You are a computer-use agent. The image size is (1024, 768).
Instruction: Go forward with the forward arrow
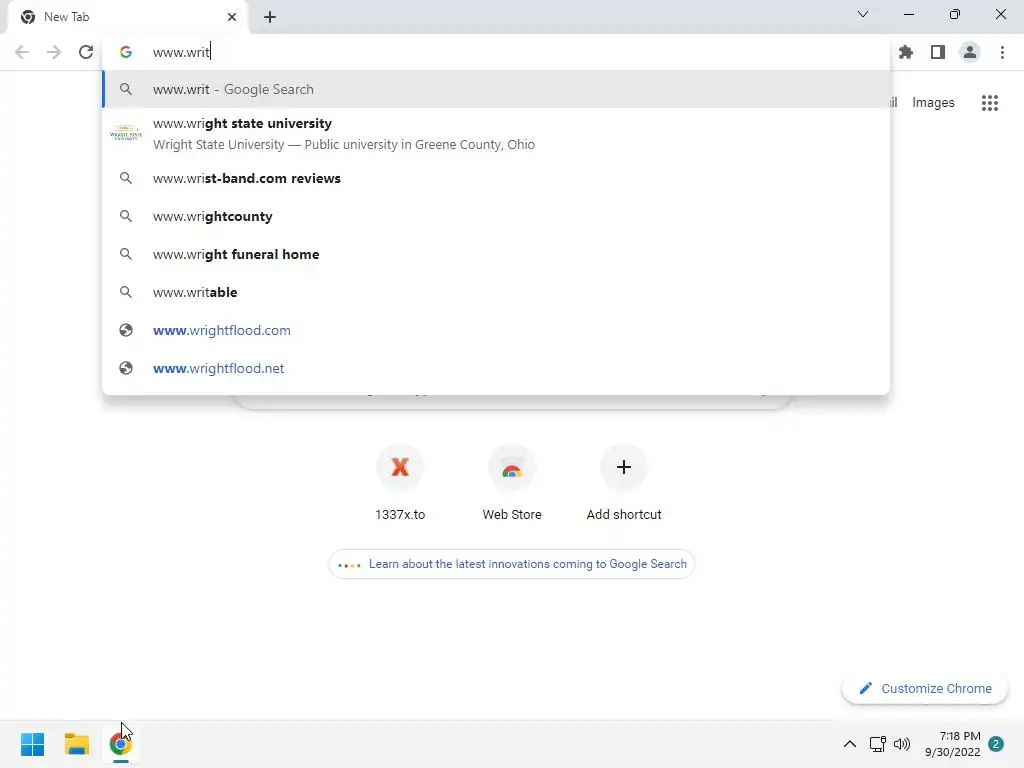pyautogui.click(x=54, y=52)
